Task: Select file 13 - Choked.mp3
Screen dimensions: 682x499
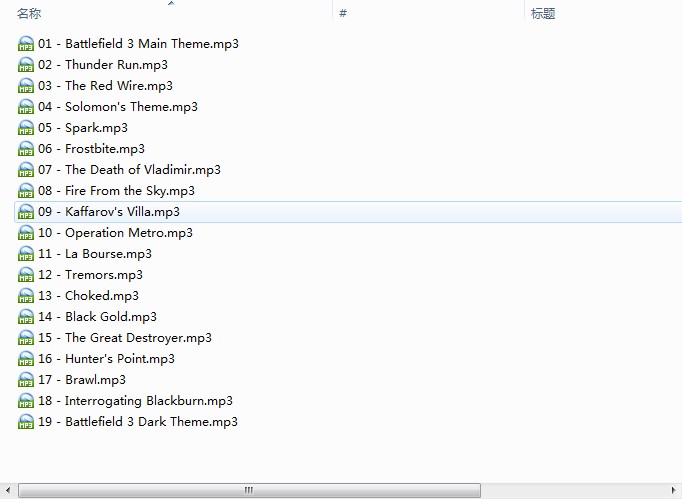Action: coord(88,296)
